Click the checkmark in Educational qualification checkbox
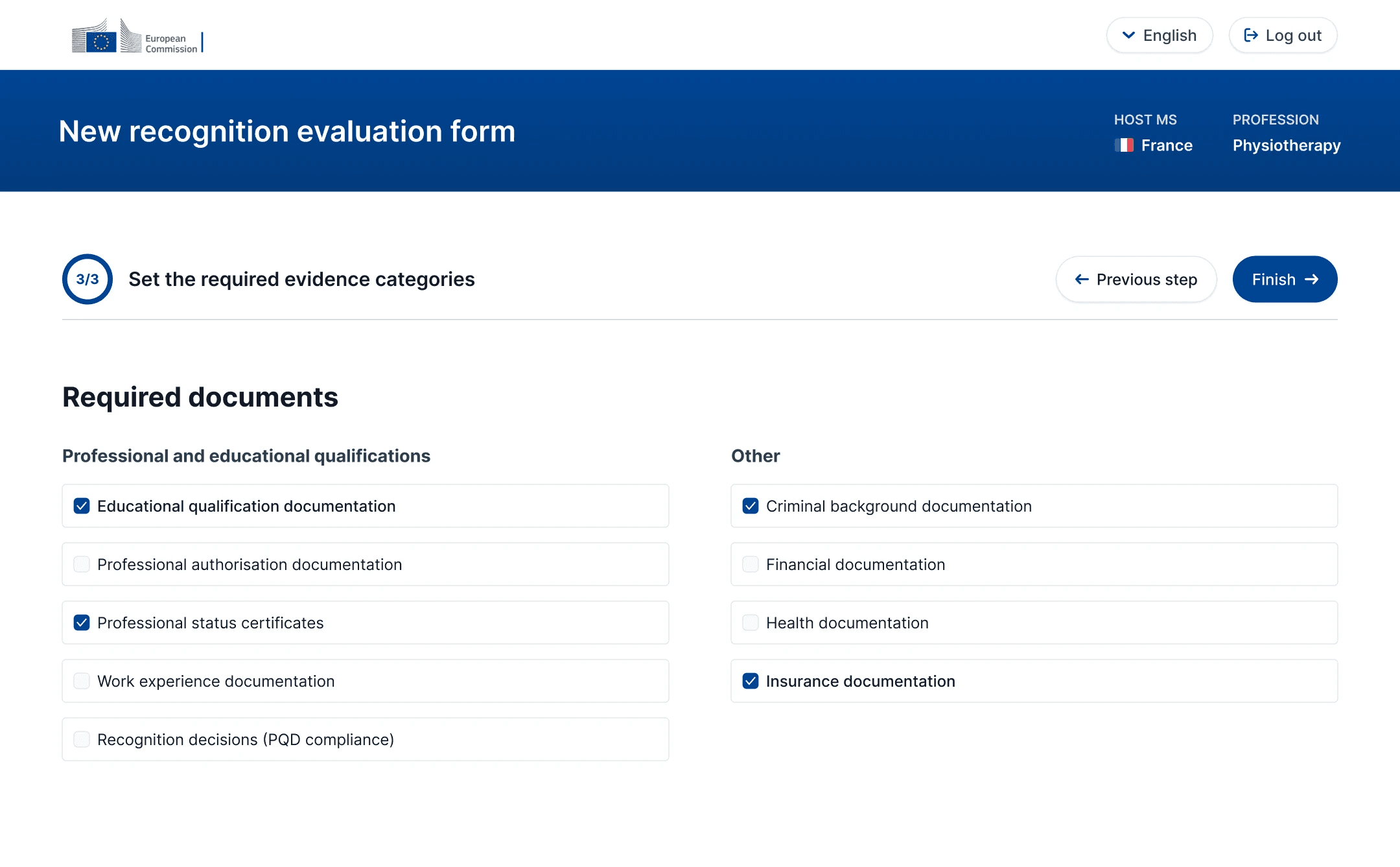This screenshot has height=867, width=1400. pyautogui.click(x=81, y=506)
